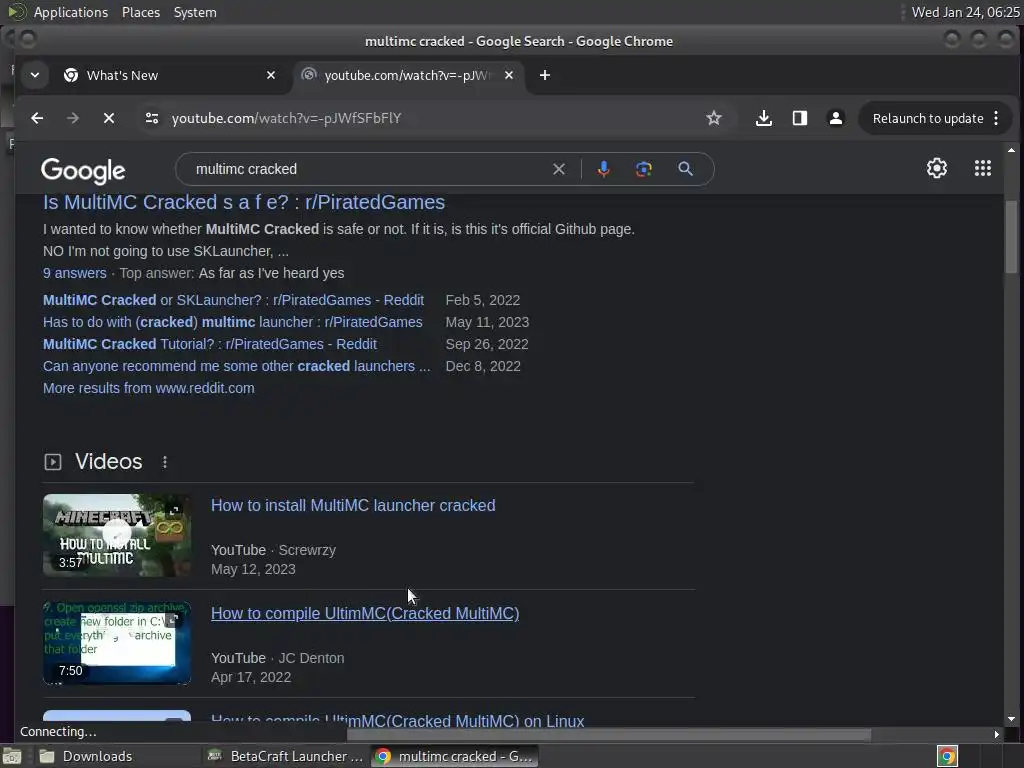The height and width of the screenshot is (768, 1024).
Task: Open the Google apps grid
Action: point(983,168)
